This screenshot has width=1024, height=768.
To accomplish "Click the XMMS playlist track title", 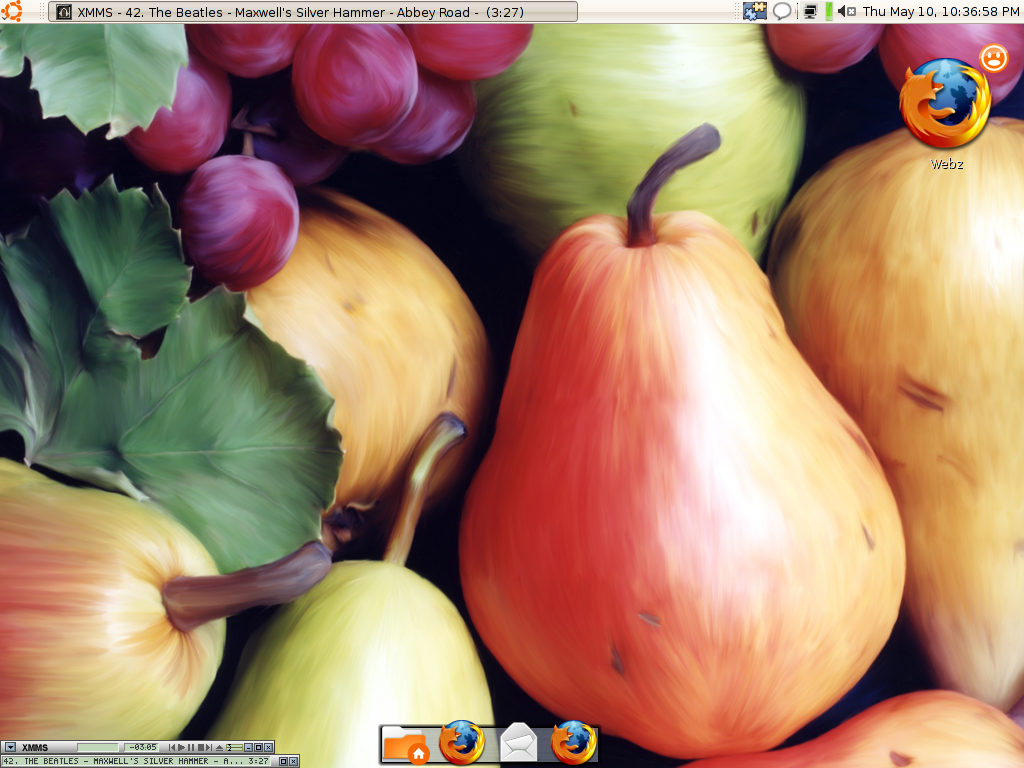I will point(136,761).
